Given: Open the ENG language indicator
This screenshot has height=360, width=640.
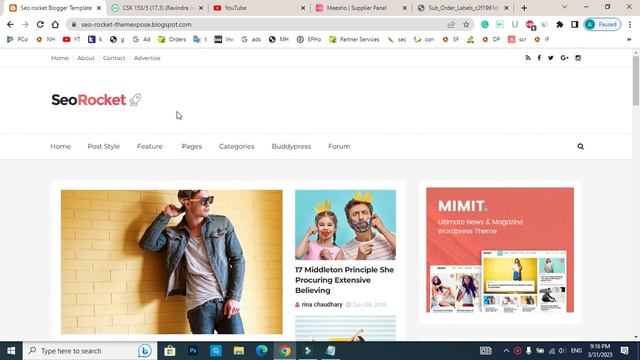Looking at the screenshot, I should 576,351.
